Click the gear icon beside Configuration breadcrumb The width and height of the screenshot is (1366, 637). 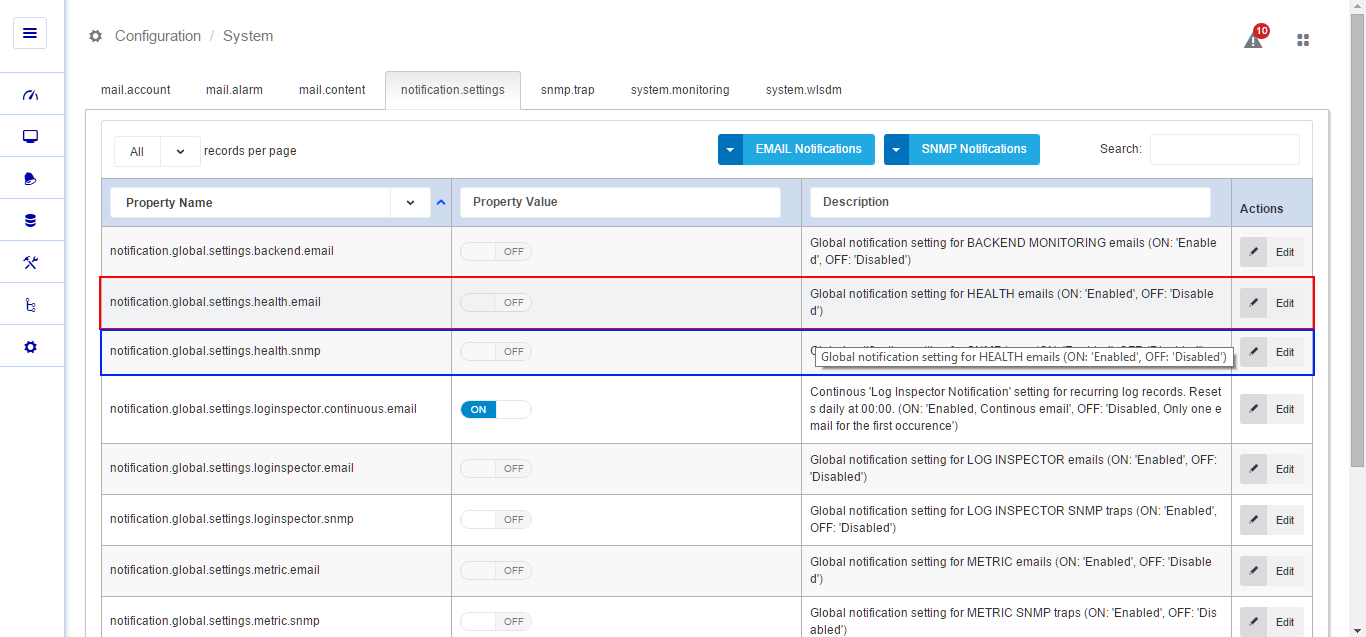pos(96,36)
